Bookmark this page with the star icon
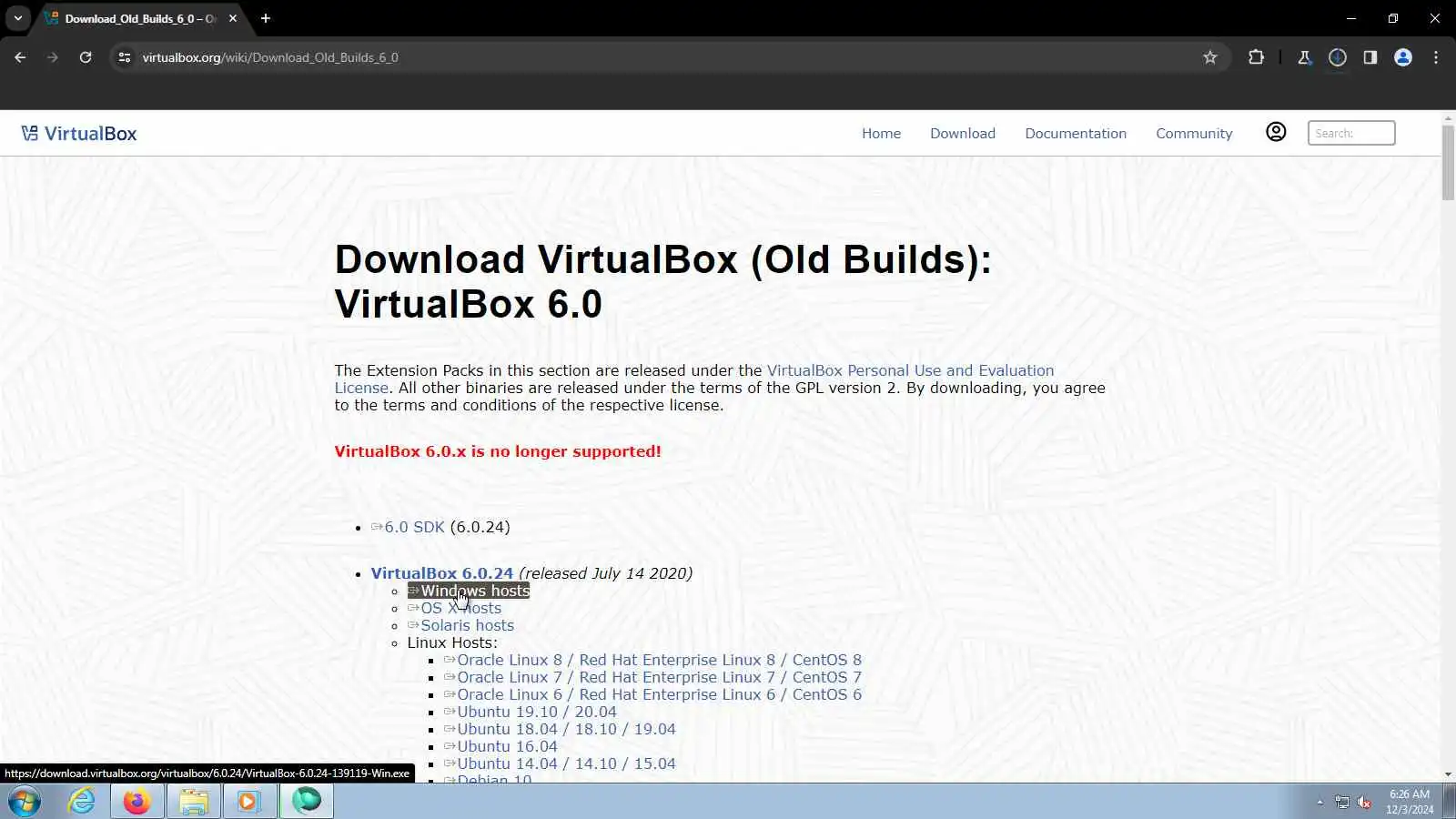 tap(1210, 57)
